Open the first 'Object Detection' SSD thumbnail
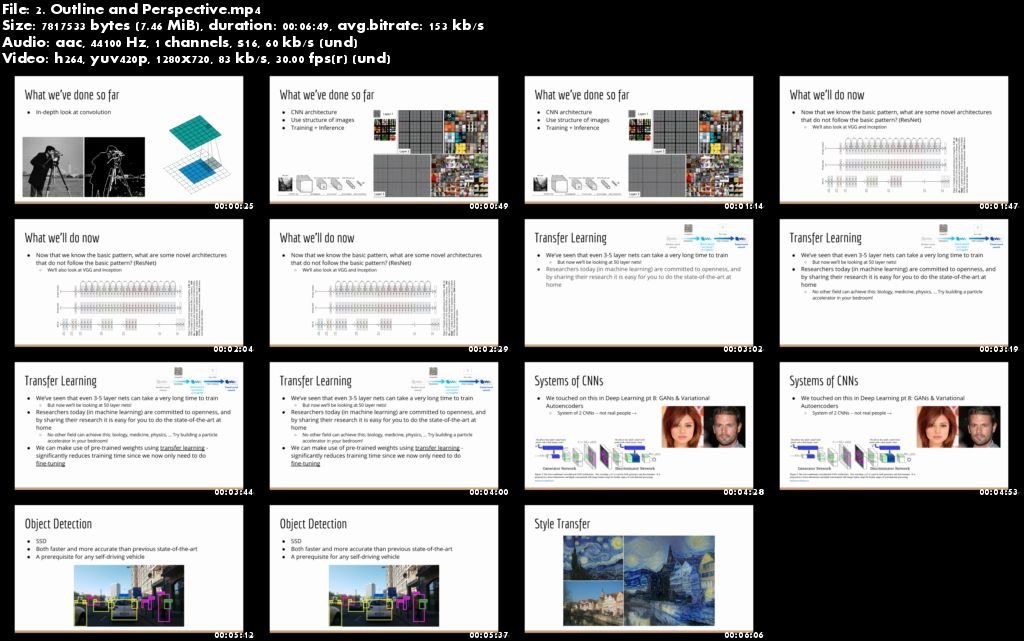The image size is (1024, 641). [130, 567]
